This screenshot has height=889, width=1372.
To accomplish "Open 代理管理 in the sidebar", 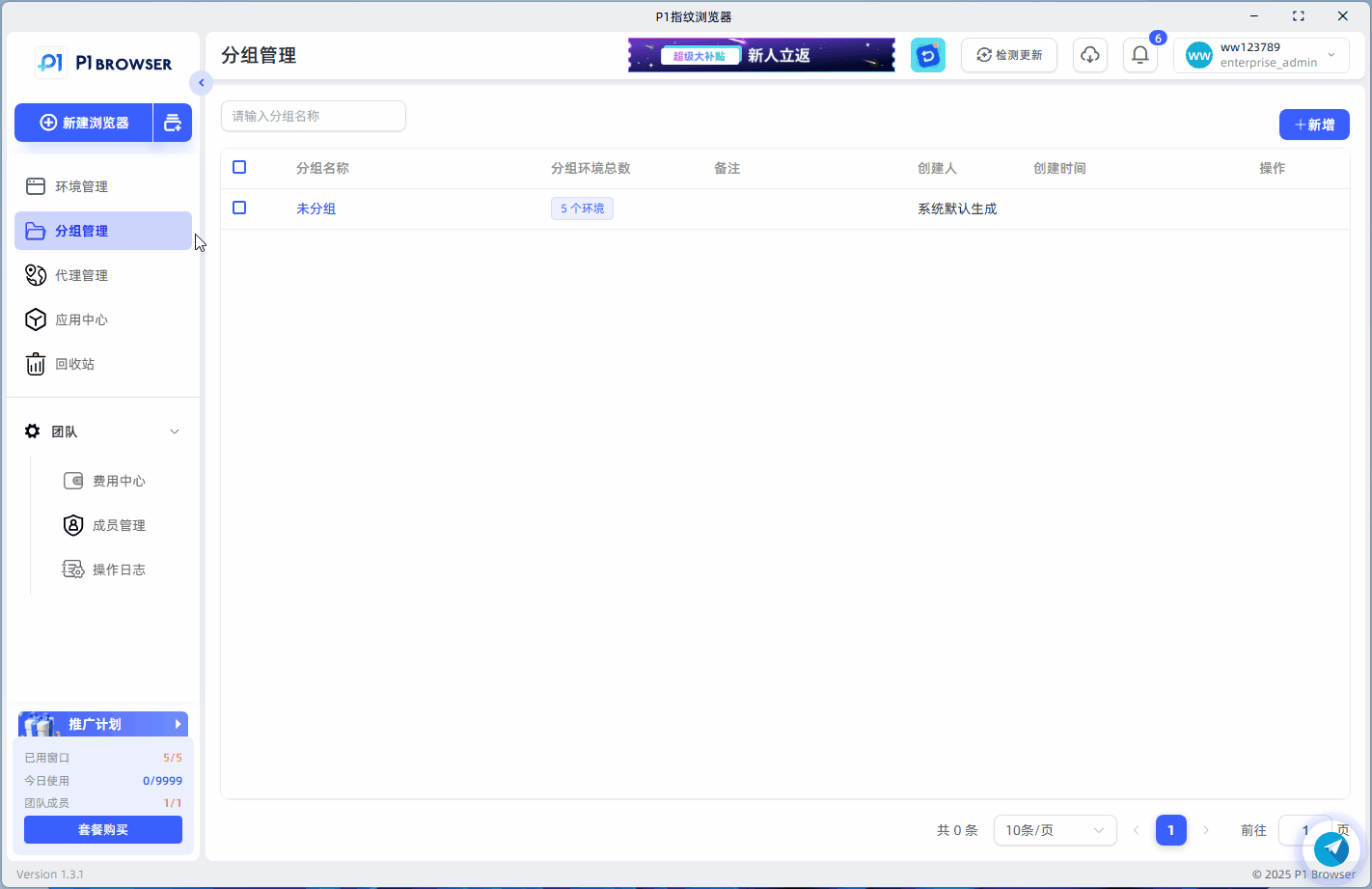I will 81,275.
